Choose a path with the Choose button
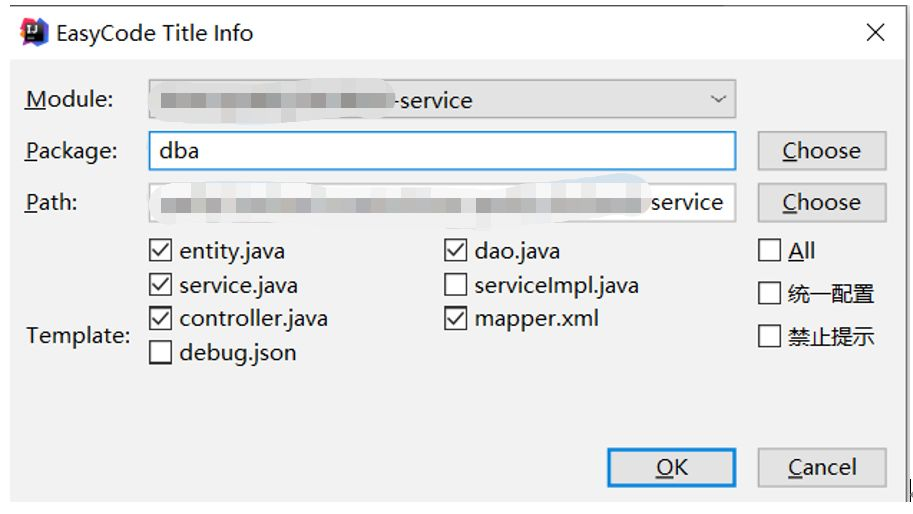 point(822,203)
